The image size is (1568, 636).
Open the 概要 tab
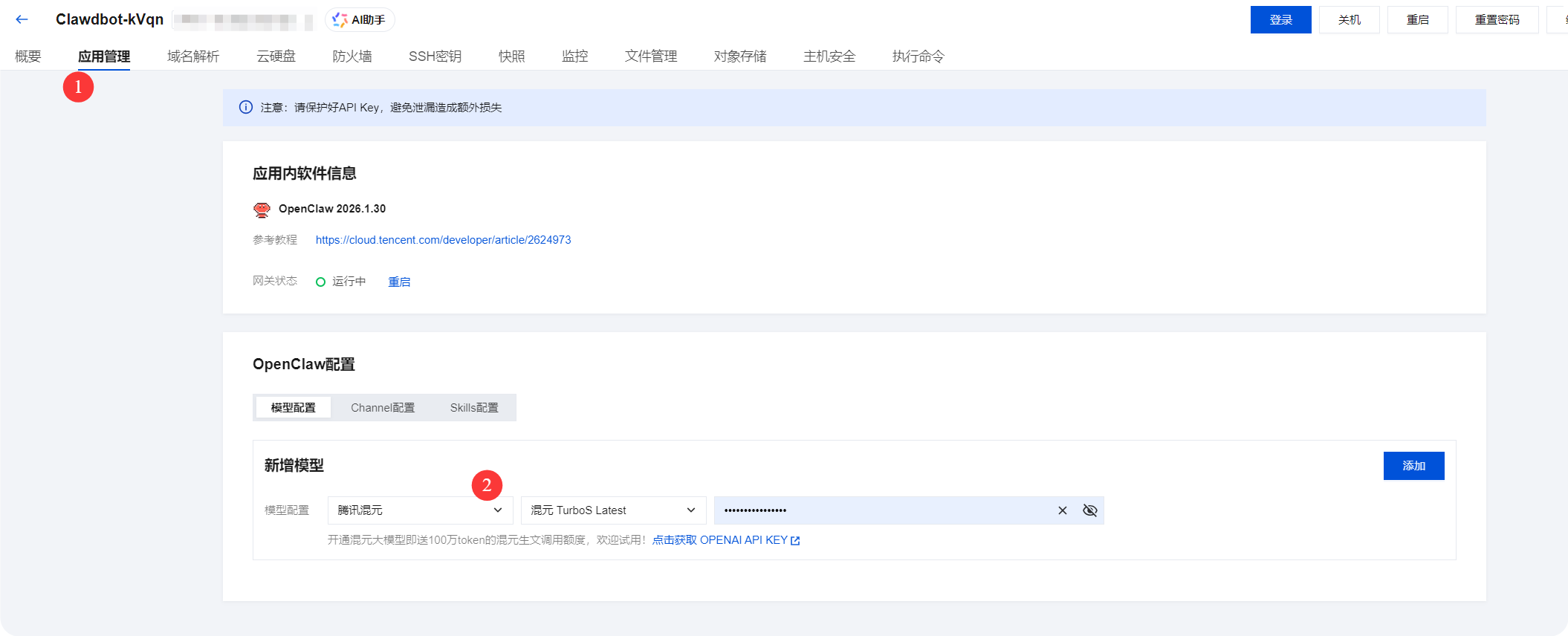28,56
